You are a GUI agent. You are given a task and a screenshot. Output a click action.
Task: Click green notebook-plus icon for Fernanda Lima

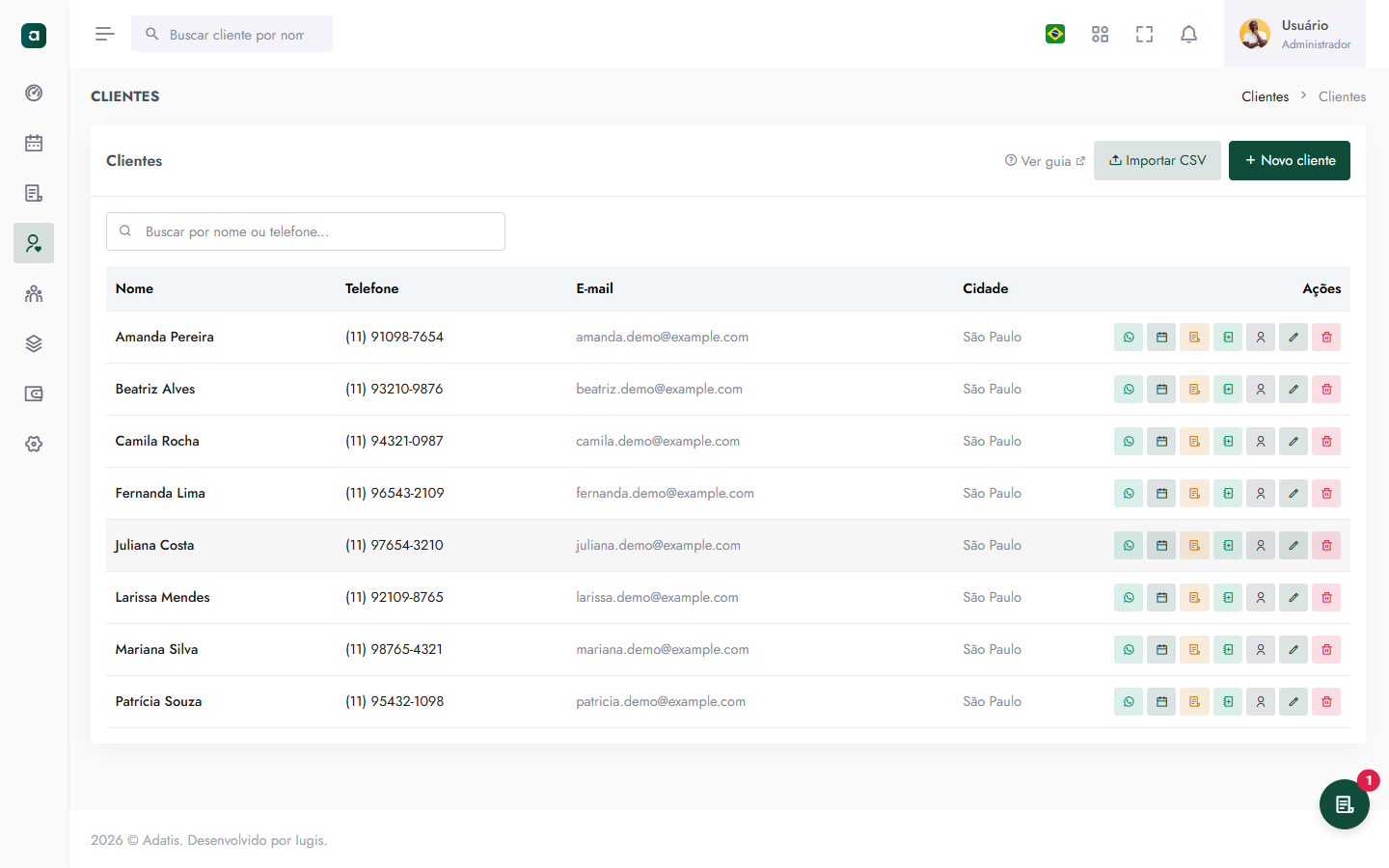[x=1228, y=494]
